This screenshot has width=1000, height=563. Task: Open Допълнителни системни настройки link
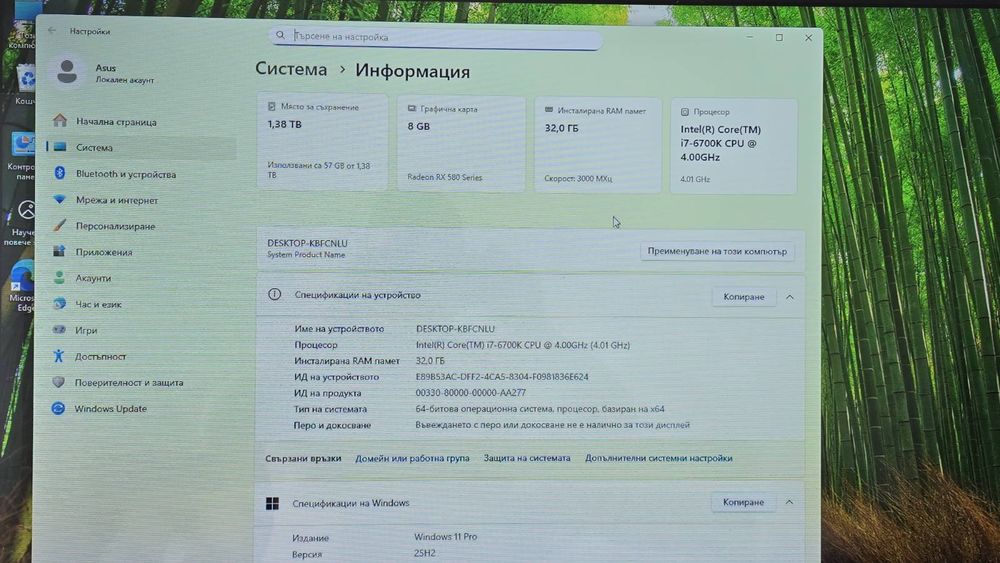[658, 458]
